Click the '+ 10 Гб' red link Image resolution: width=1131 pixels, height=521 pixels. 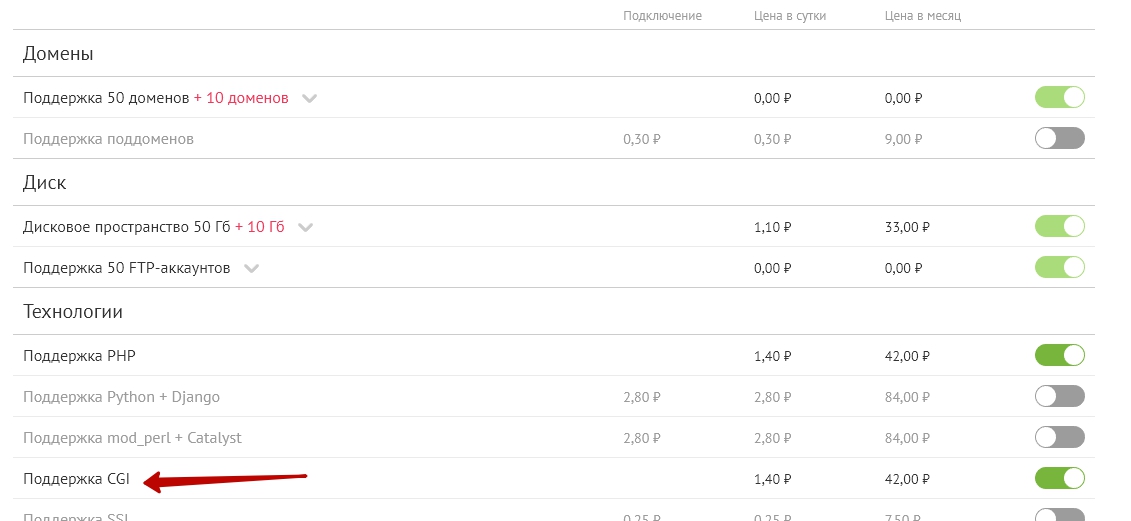tap(260, 227)
